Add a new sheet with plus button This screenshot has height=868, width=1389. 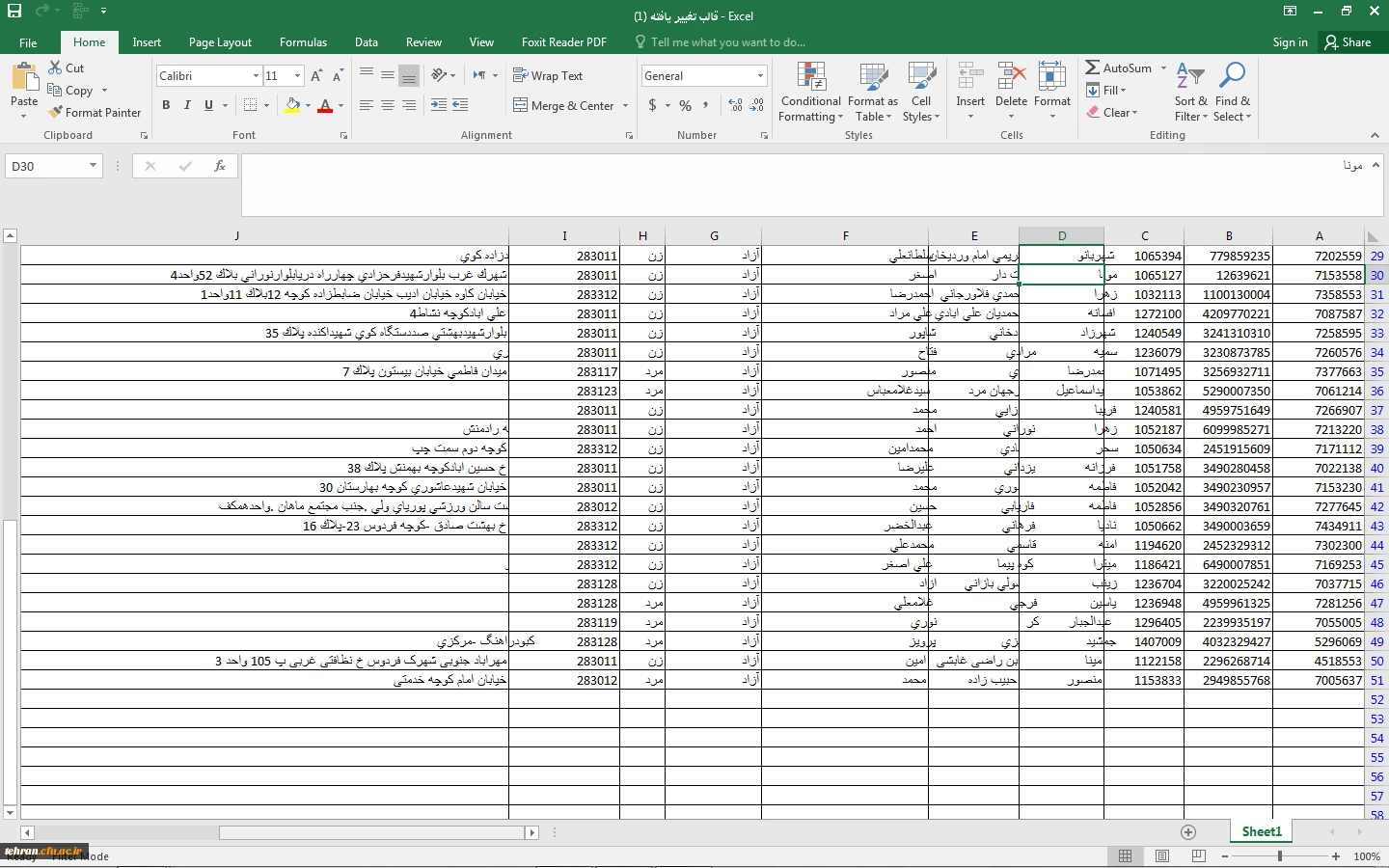click(1188, 831)
